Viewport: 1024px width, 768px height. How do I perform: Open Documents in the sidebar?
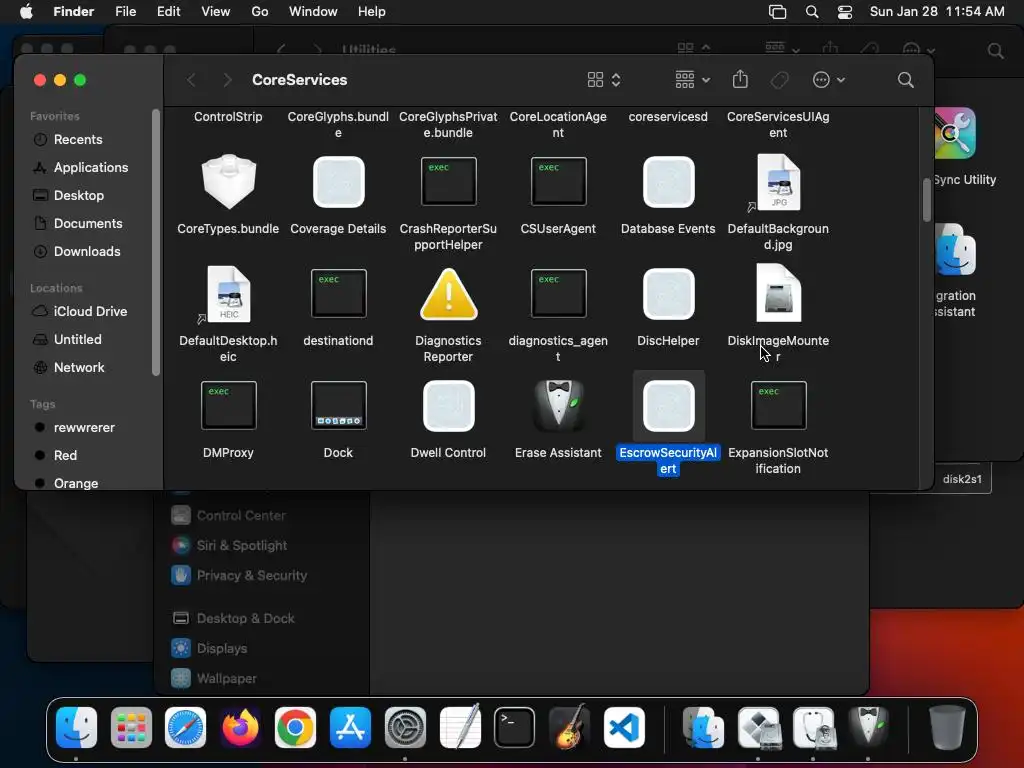click(90, 223)
